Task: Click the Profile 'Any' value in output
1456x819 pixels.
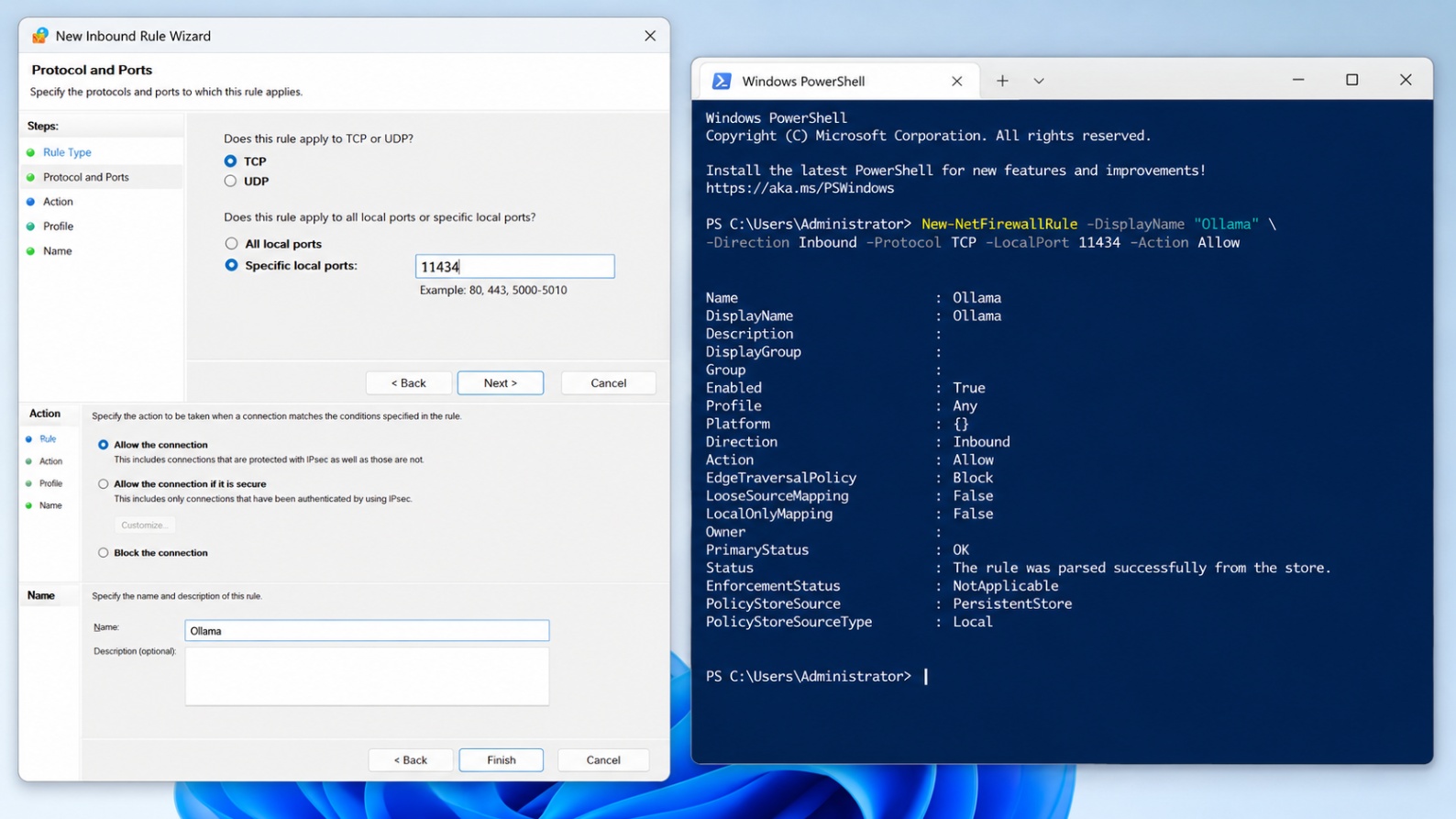Action: 965,406
